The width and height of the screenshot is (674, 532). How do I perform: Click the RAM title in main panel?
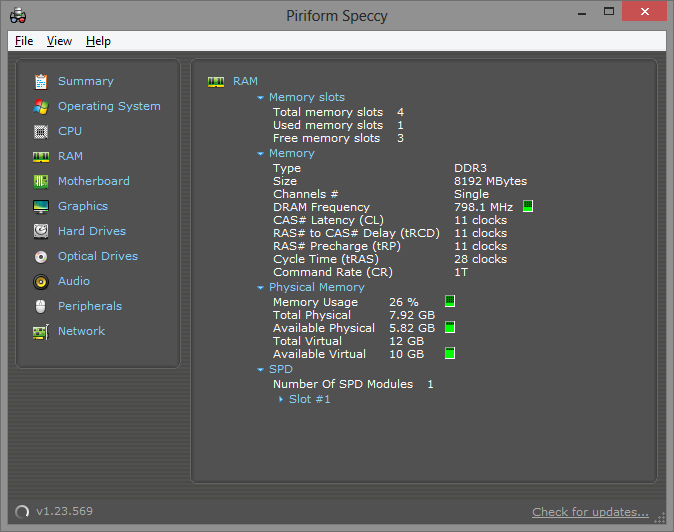coord(245,81)
